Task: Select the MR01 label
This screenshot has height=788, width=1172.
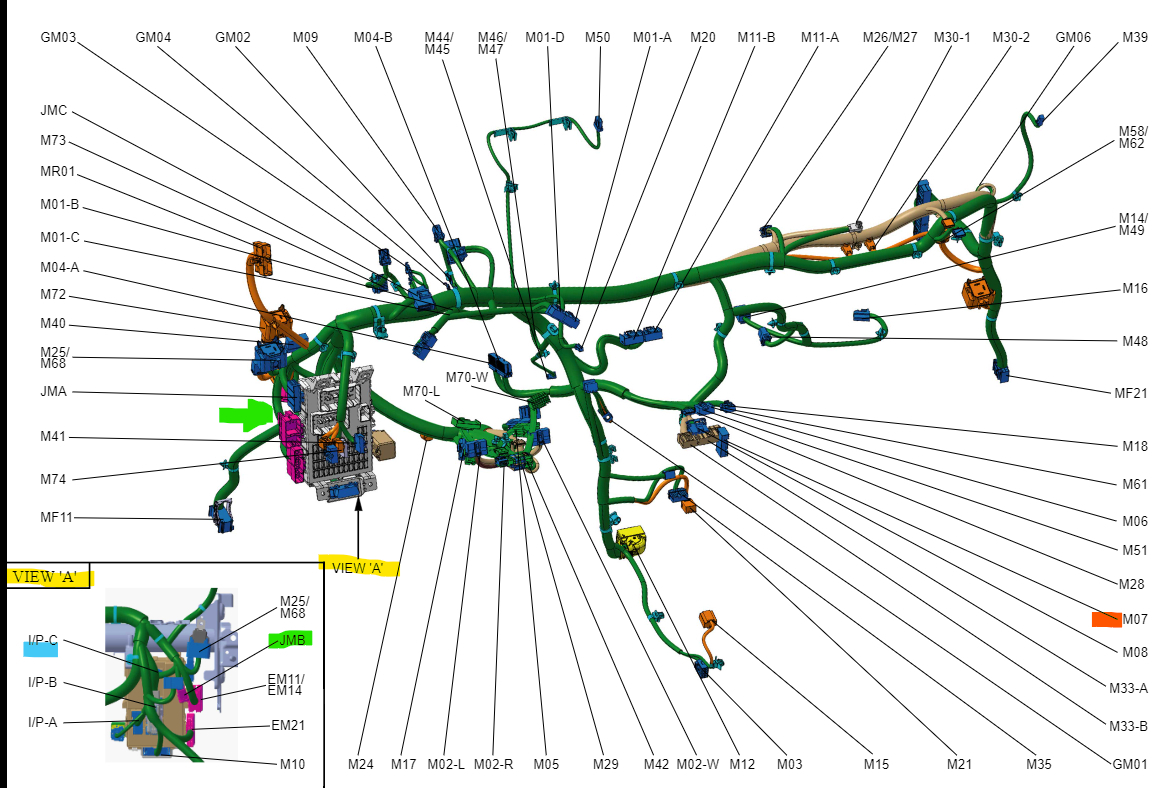Action: 58,172
